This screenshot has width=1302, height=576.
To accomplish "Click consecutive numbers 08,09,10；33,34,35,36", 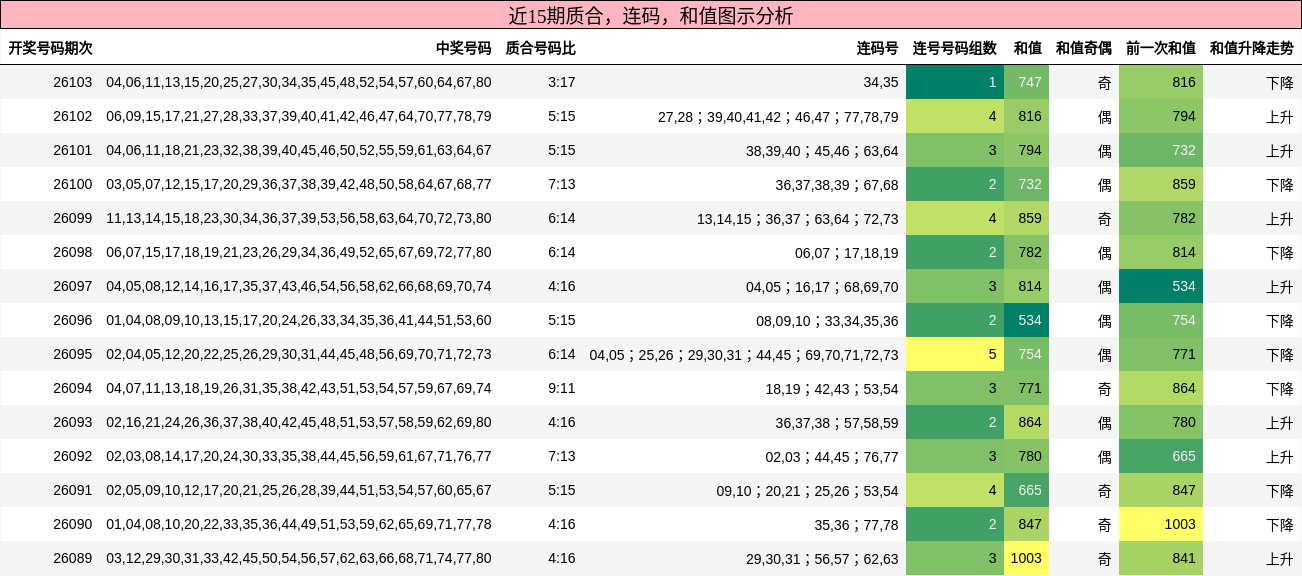I will [827, 320].
